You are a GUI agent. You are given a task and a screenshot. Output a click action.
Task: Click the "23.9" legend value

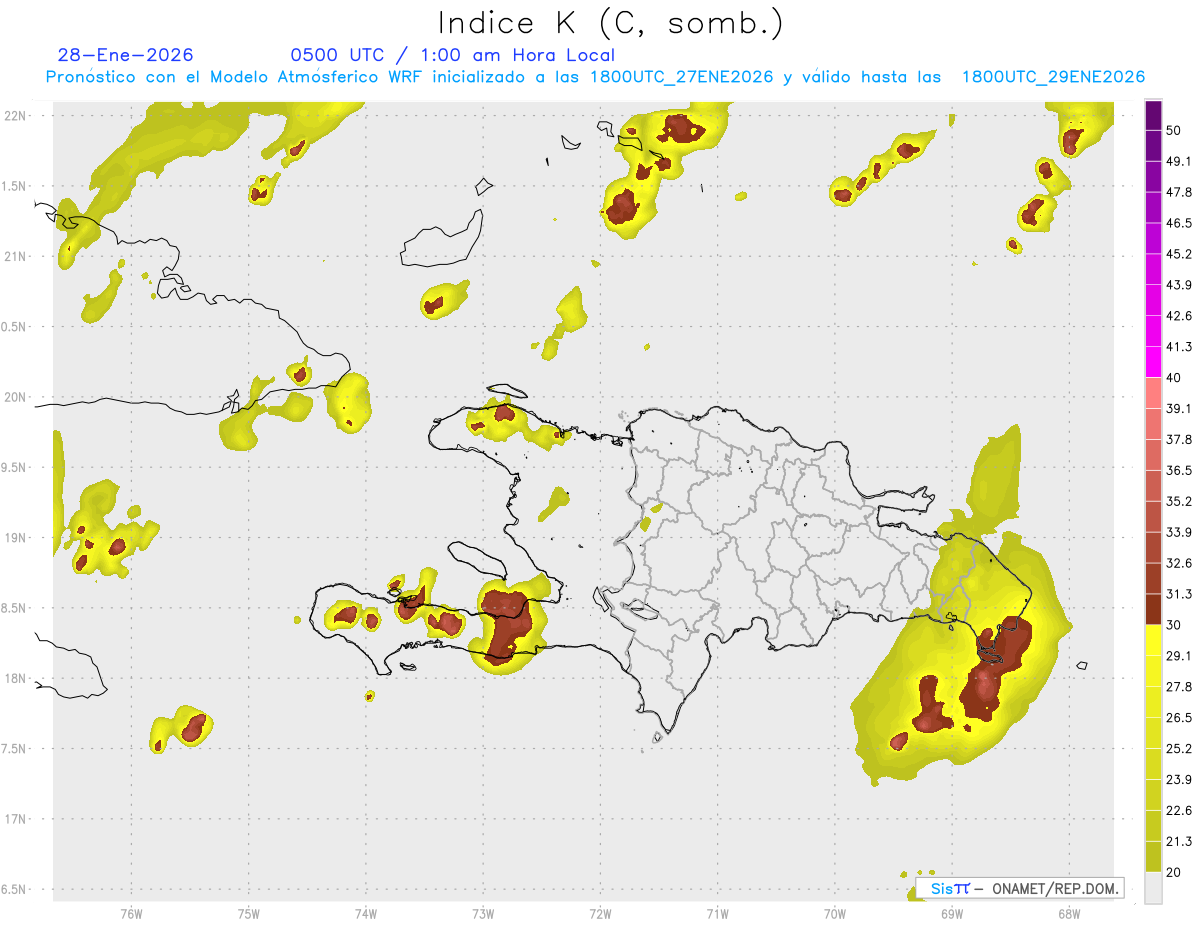(1178, 779)
